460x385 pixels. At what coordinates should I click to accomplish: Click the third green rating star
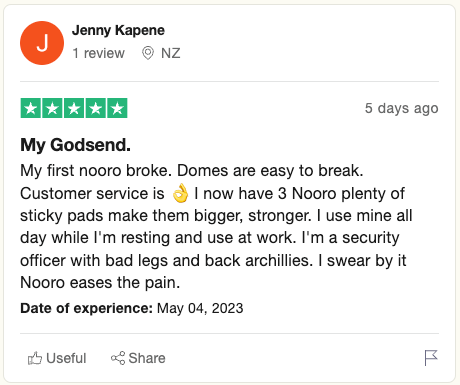point(74,108)
